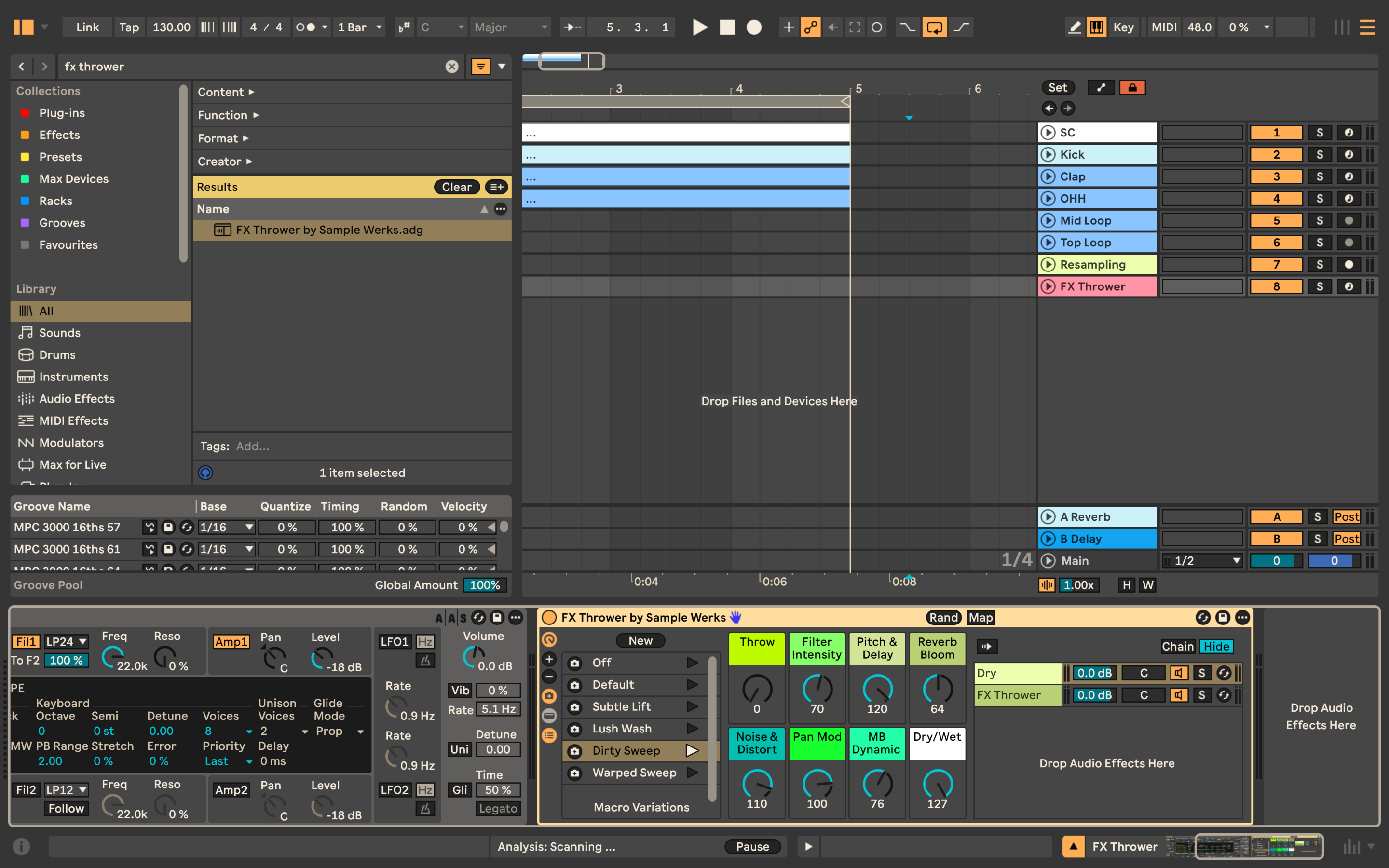Open the Max Devices collection
Screen dimensions: 1389x868
73,178
